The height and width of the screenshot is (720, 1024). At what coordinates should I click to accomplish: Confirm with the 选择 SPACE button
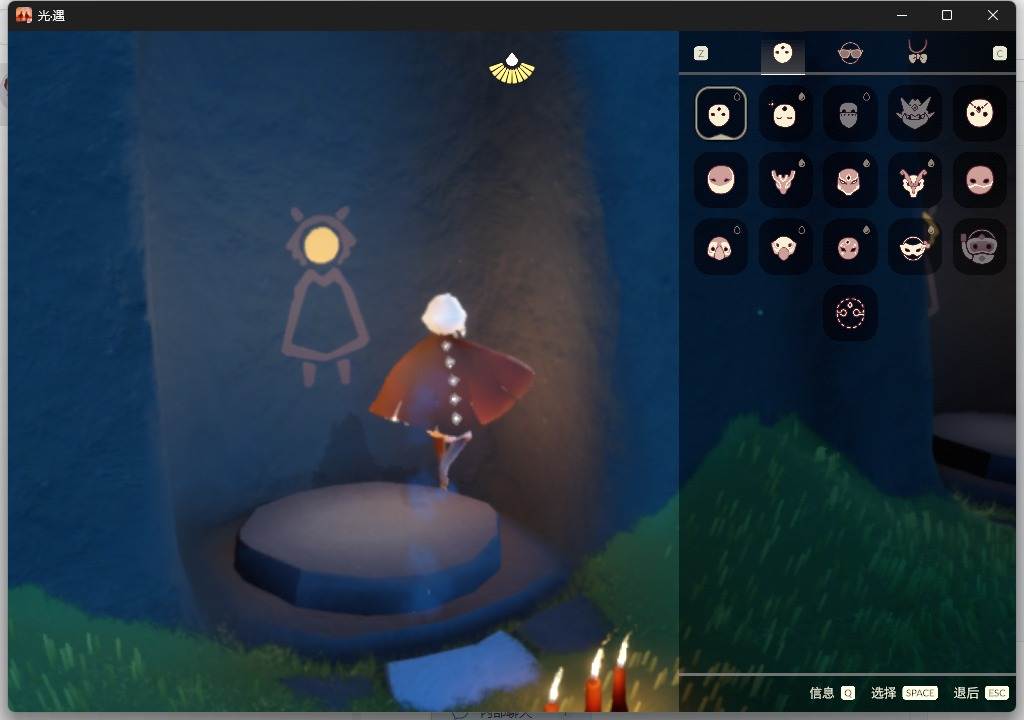coord(904,693)
